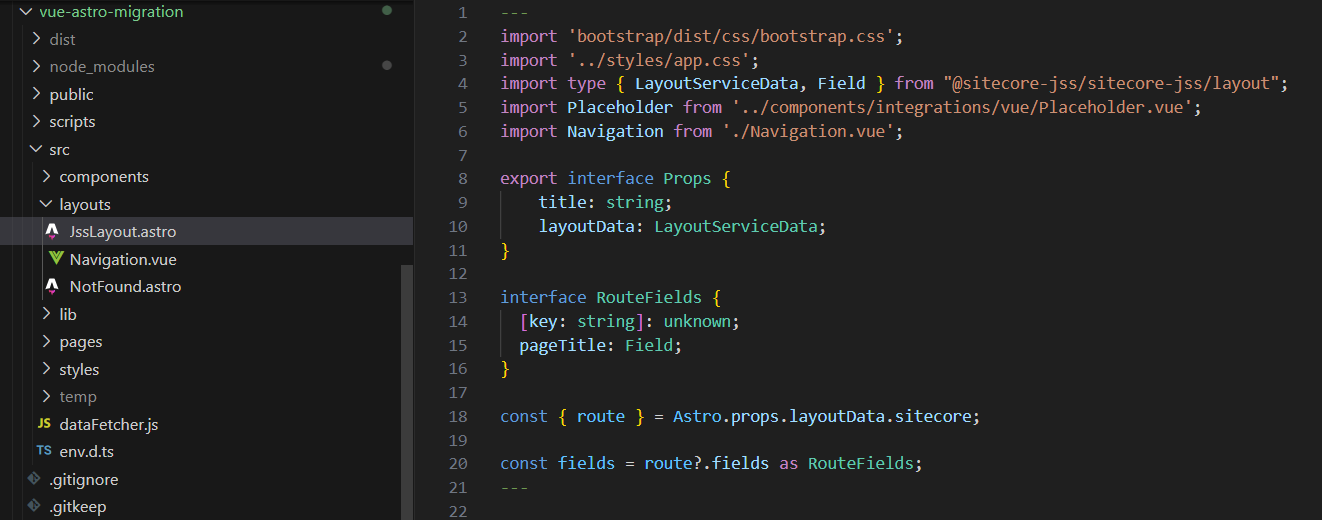The height and width of the screenshot is (520, 1322).
Task: Click the Astro icon beside JssLayout.astro
Action: pyautogui.click(x=52, y=232)
